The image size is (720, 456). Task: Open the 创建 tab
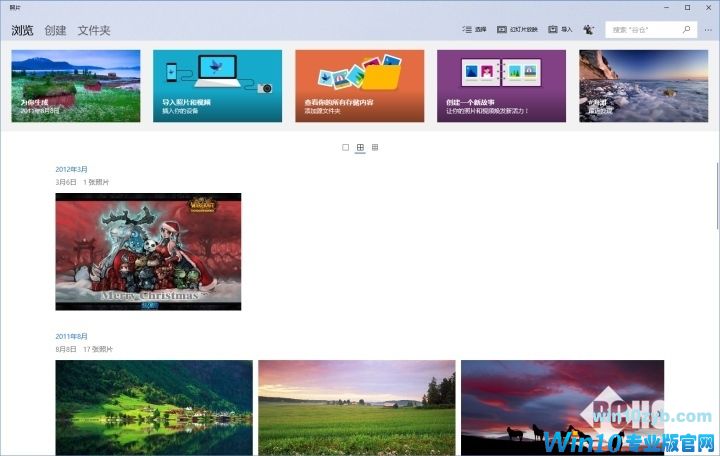tap(55, 31)
